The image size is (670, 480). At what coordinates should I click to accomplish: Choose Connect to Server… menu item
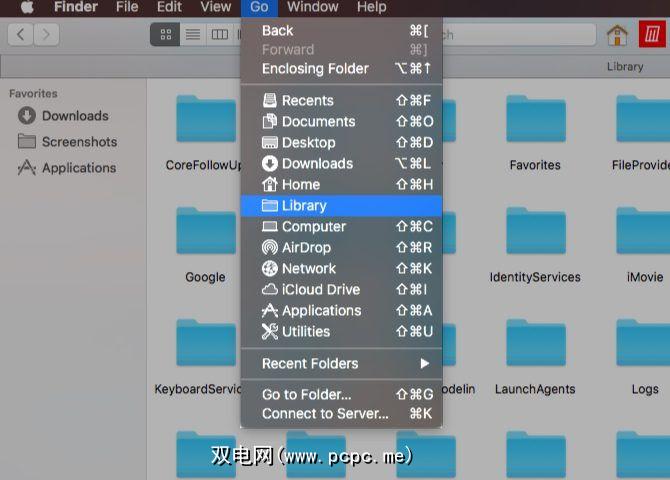pos(341,414)
